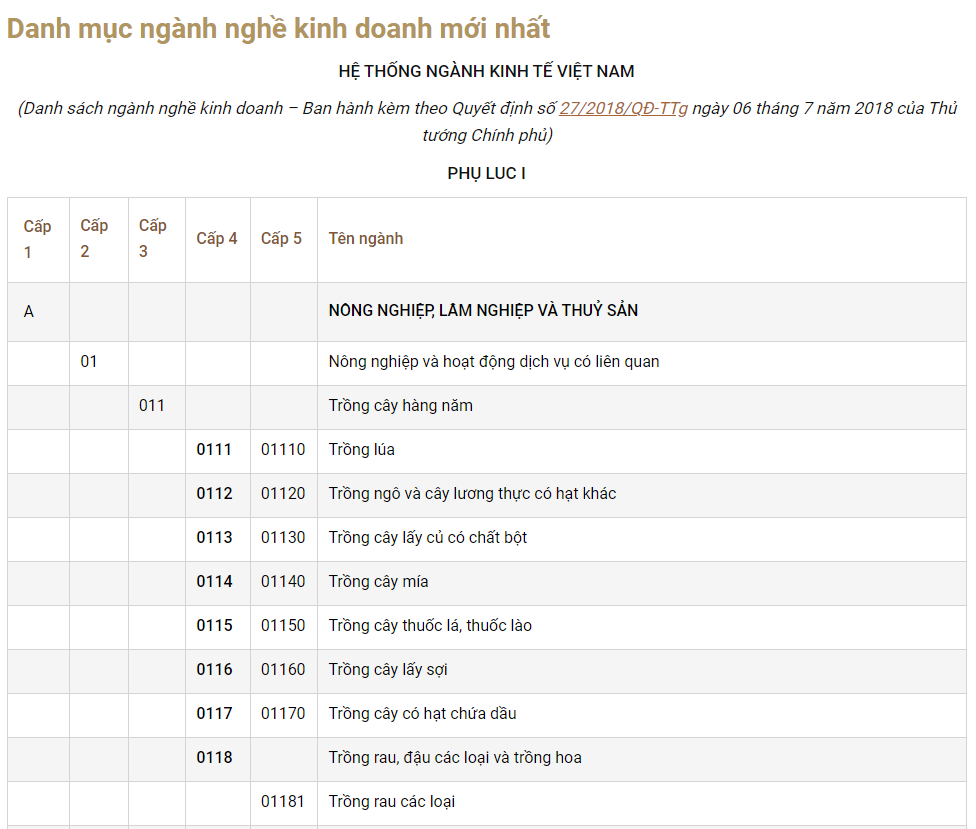Click the bold code '0115' cell

click(x=214, y=626)
